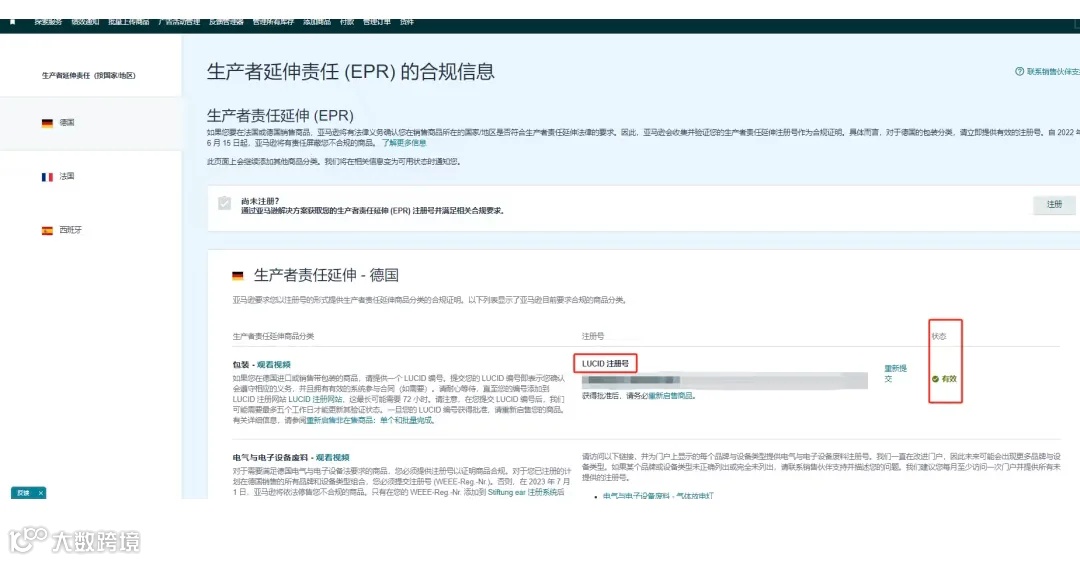Viewport: 1080px width, 561px height.
Task: Click the LUCID 注册号 label
Action: click(x=605, y=363)
